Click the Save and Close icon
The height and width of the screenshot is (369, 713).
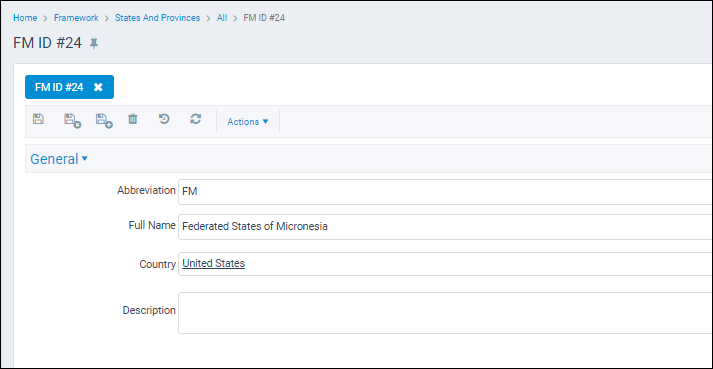coord(72,121)
